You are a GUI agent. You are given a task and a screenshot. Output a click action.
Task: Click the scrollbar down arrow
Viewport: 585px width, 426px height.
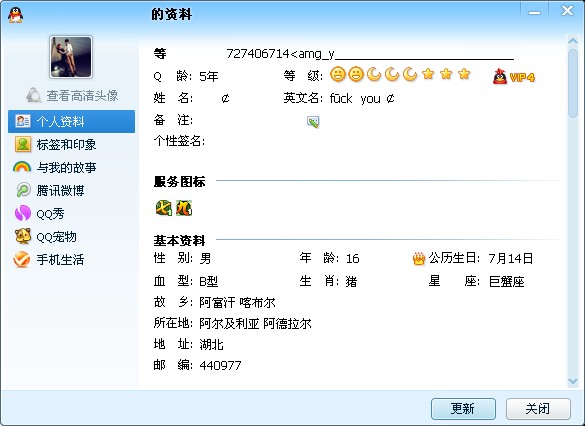[x=573, y=381]
